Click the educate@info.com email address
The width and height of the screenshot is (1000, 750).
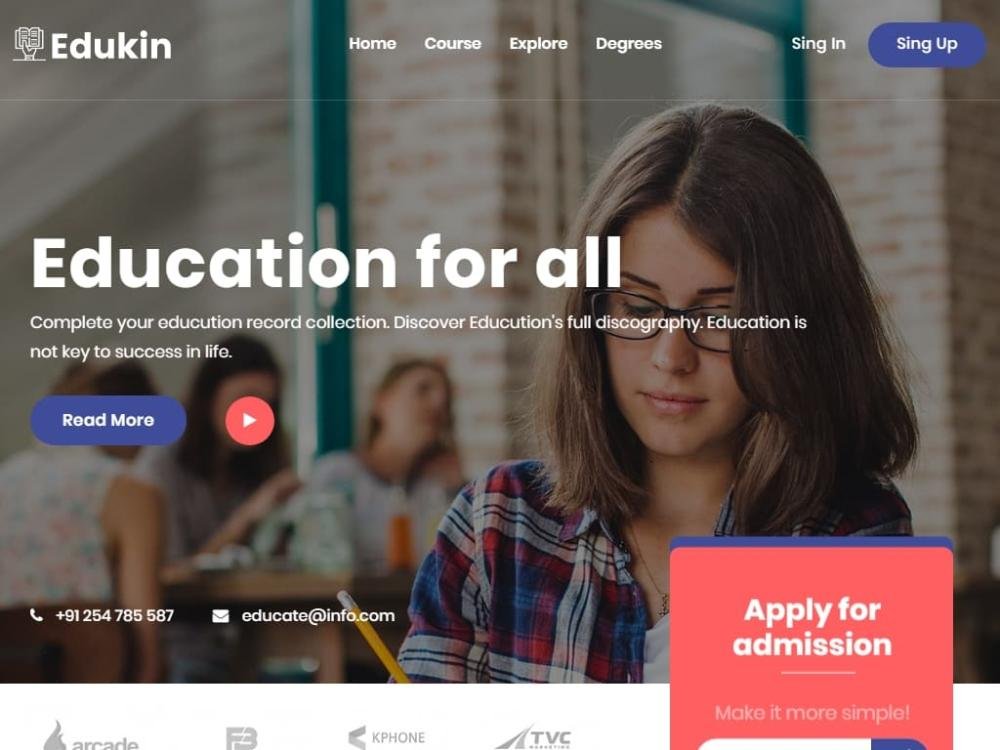tap(318, 615)
